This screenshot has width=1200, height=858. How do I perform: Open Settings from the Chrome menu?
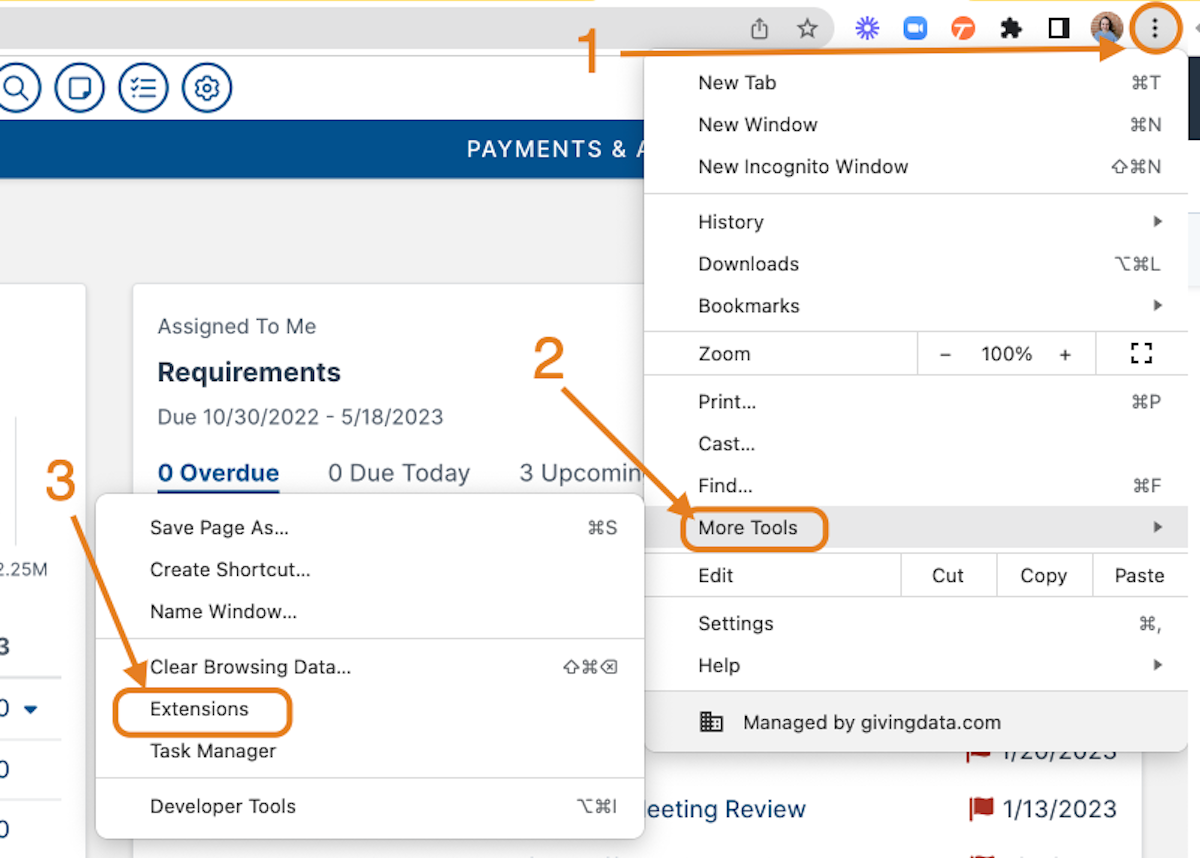coord(915,624)
